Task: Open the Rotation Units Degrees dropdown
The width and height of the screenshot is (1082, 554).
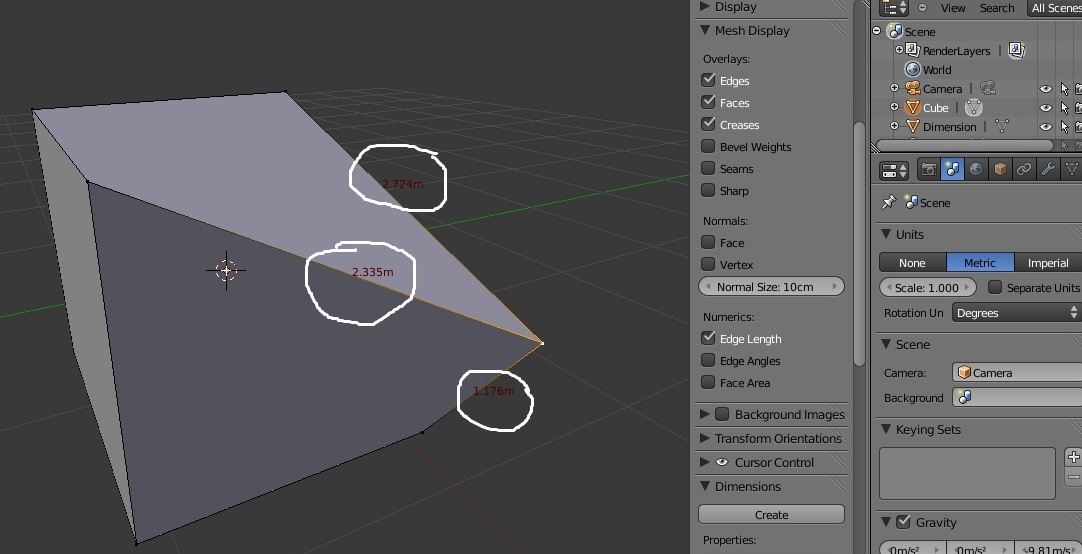Action: [1016, 313]
